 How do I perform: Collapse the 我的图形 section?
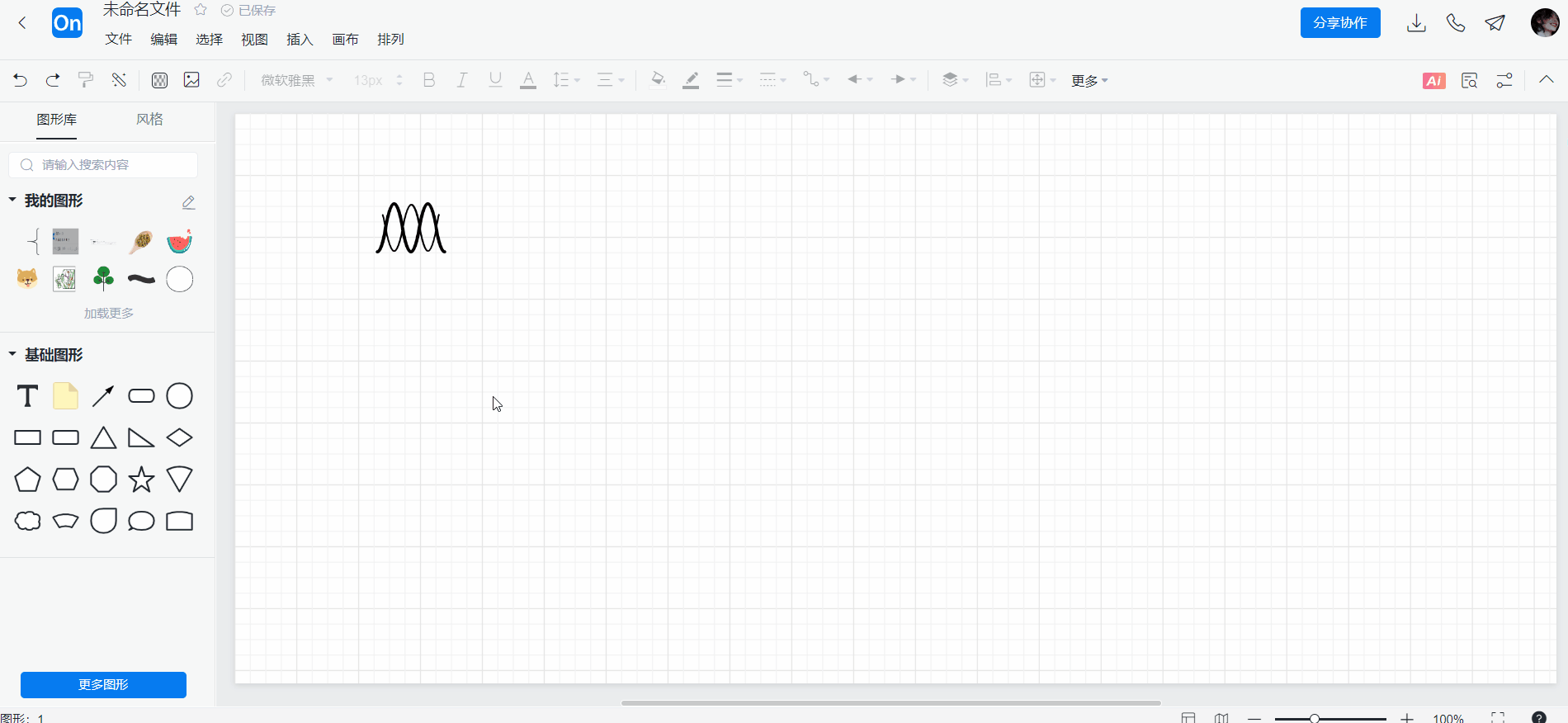tap(12, 200)
